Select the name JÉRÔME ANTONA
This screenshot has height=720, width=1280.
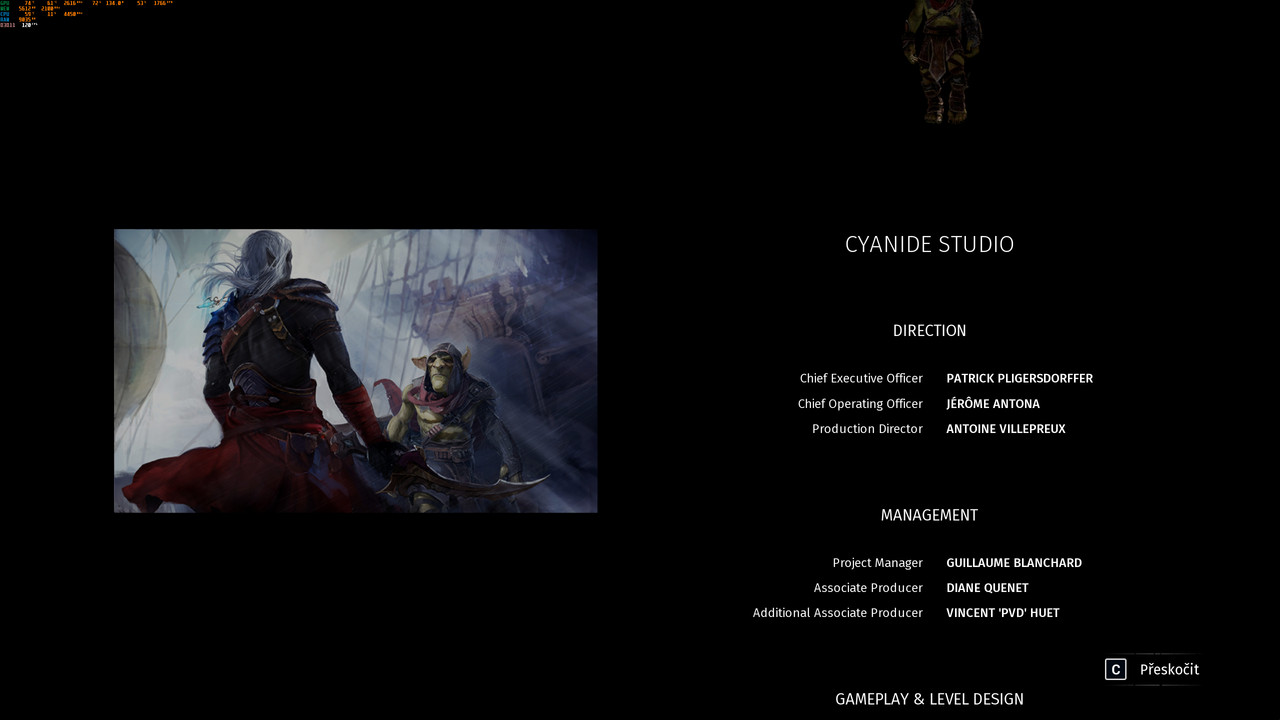(x=993, y=404)
